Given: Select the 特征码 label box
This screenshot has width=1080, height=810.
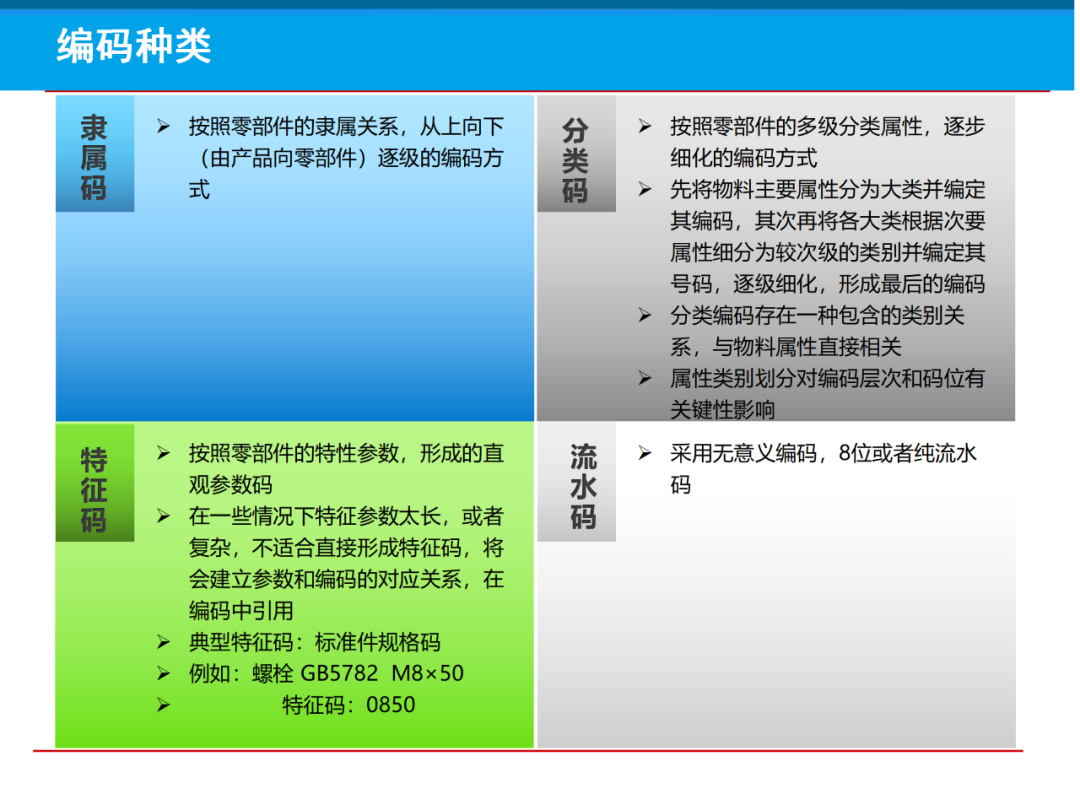Looking at the screenshot, I should click(x=95, y=483).
